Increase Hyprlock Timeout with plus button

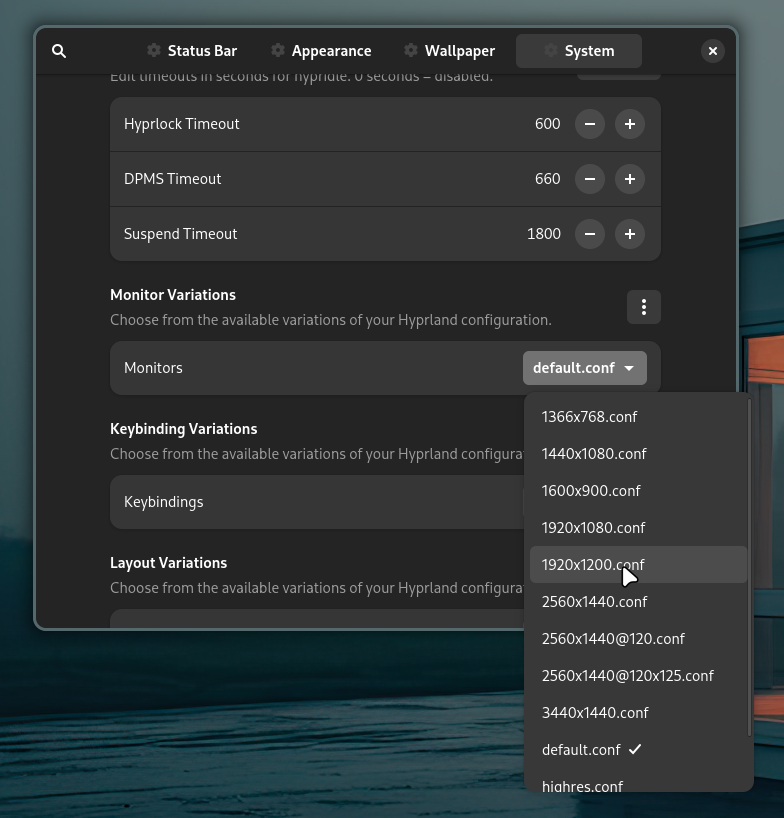coord(630,124)
